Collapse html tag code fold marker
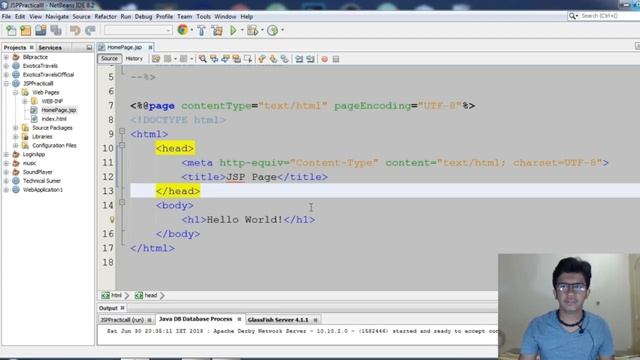 coord(122,131)
